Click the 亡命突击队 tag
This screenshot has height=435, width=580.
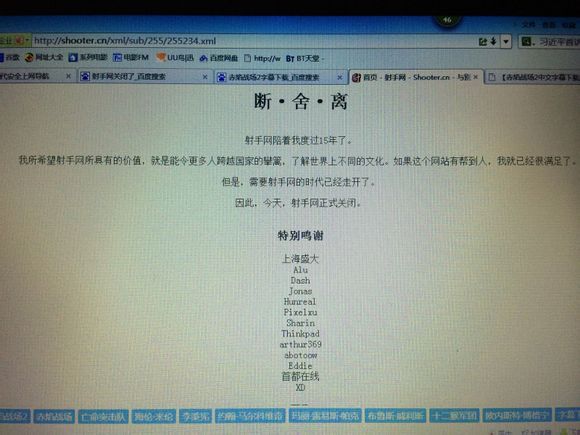103,417
